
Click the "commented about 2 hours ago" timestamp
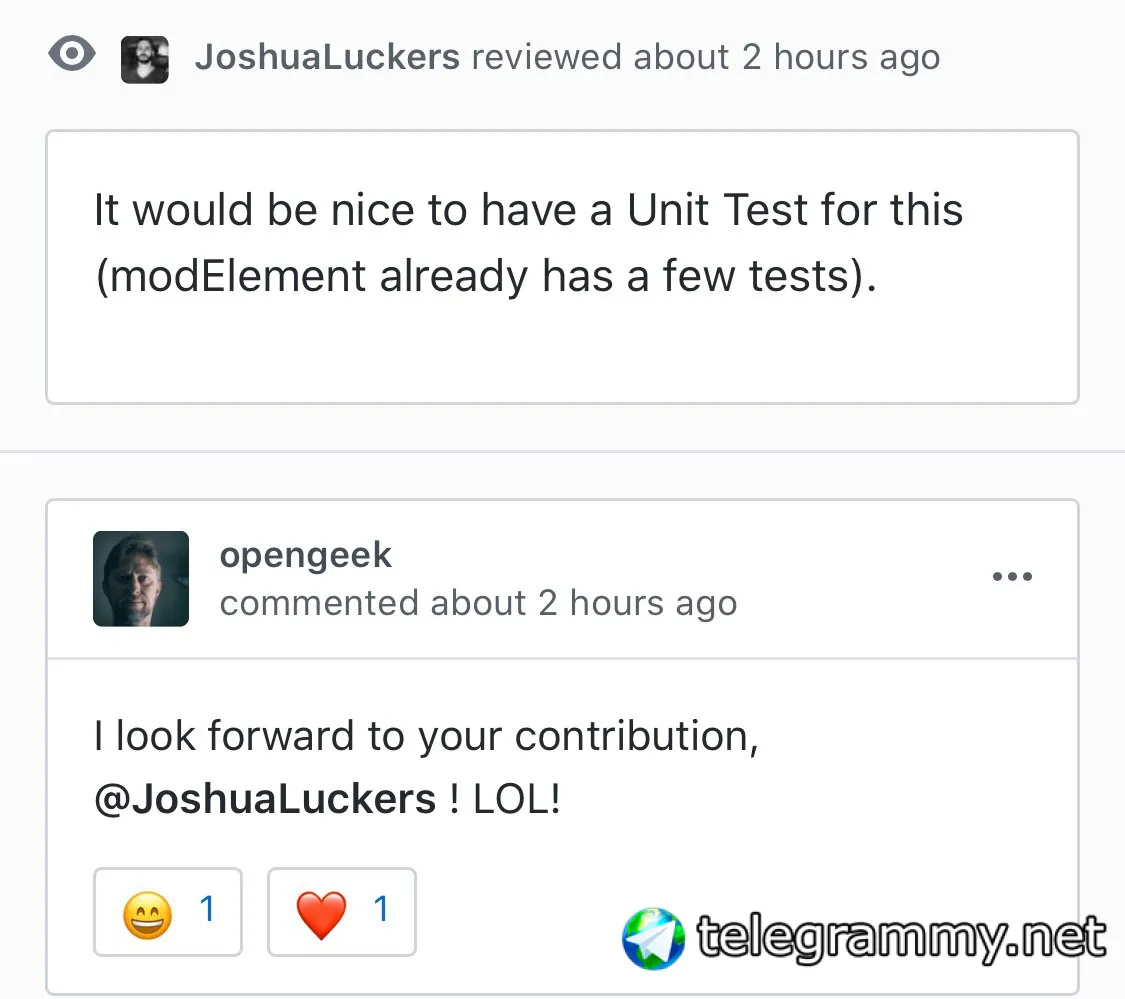478,603
